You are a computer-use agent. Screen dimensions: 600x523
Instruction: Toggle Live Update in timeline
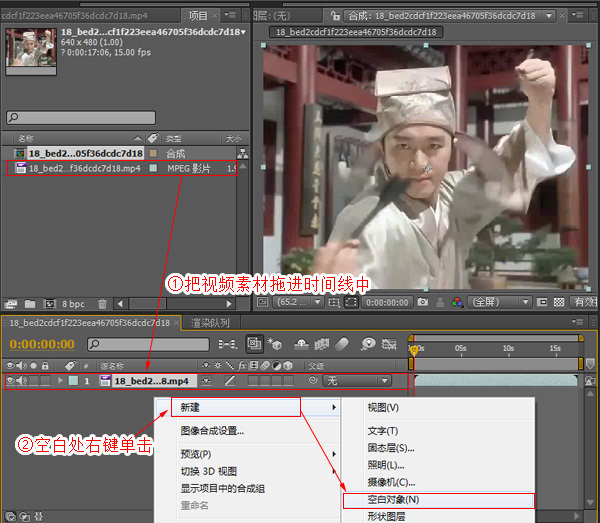click(x=254, y=344)
